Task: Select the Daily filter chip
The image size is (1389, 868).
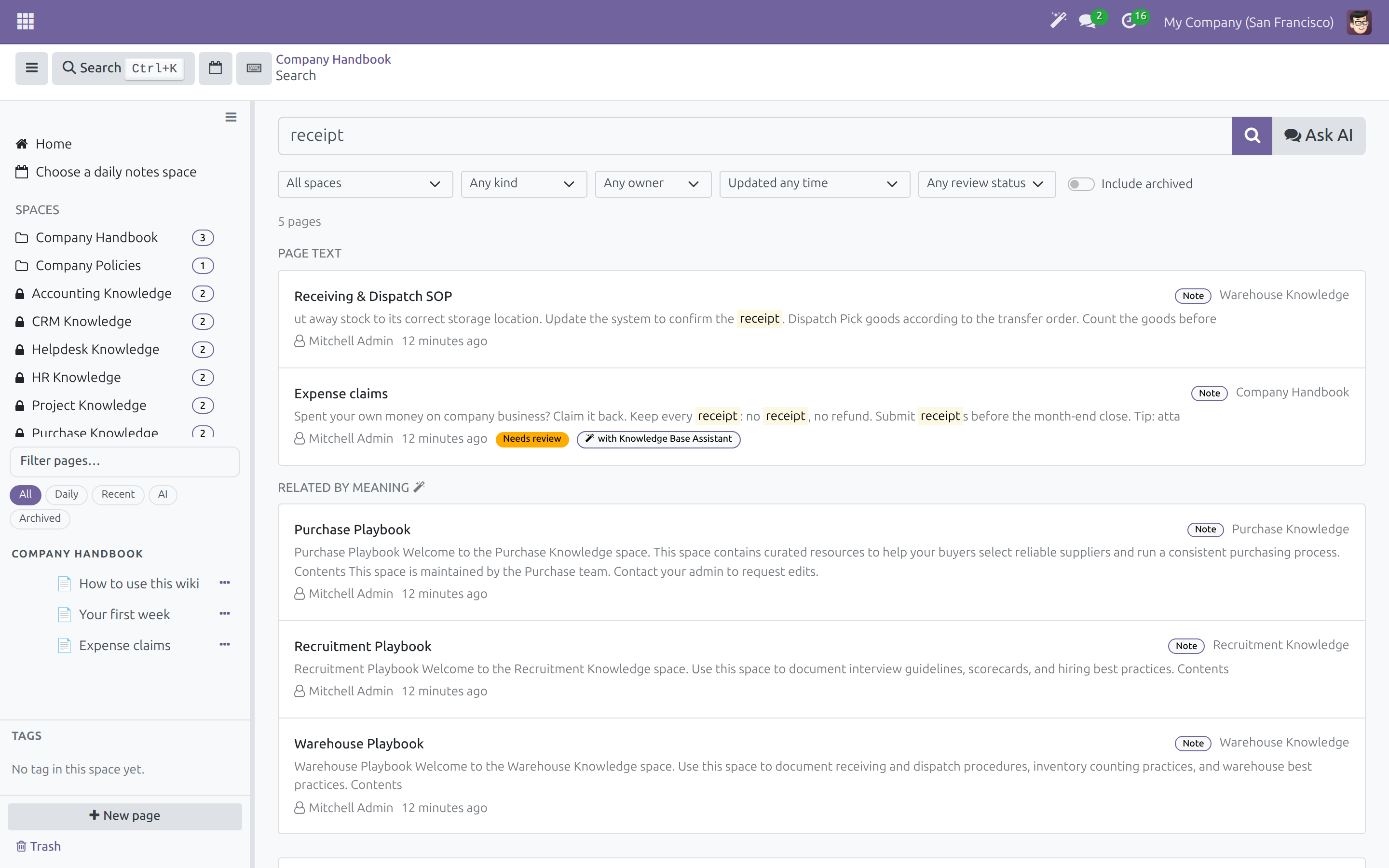Action: point(67,494)
